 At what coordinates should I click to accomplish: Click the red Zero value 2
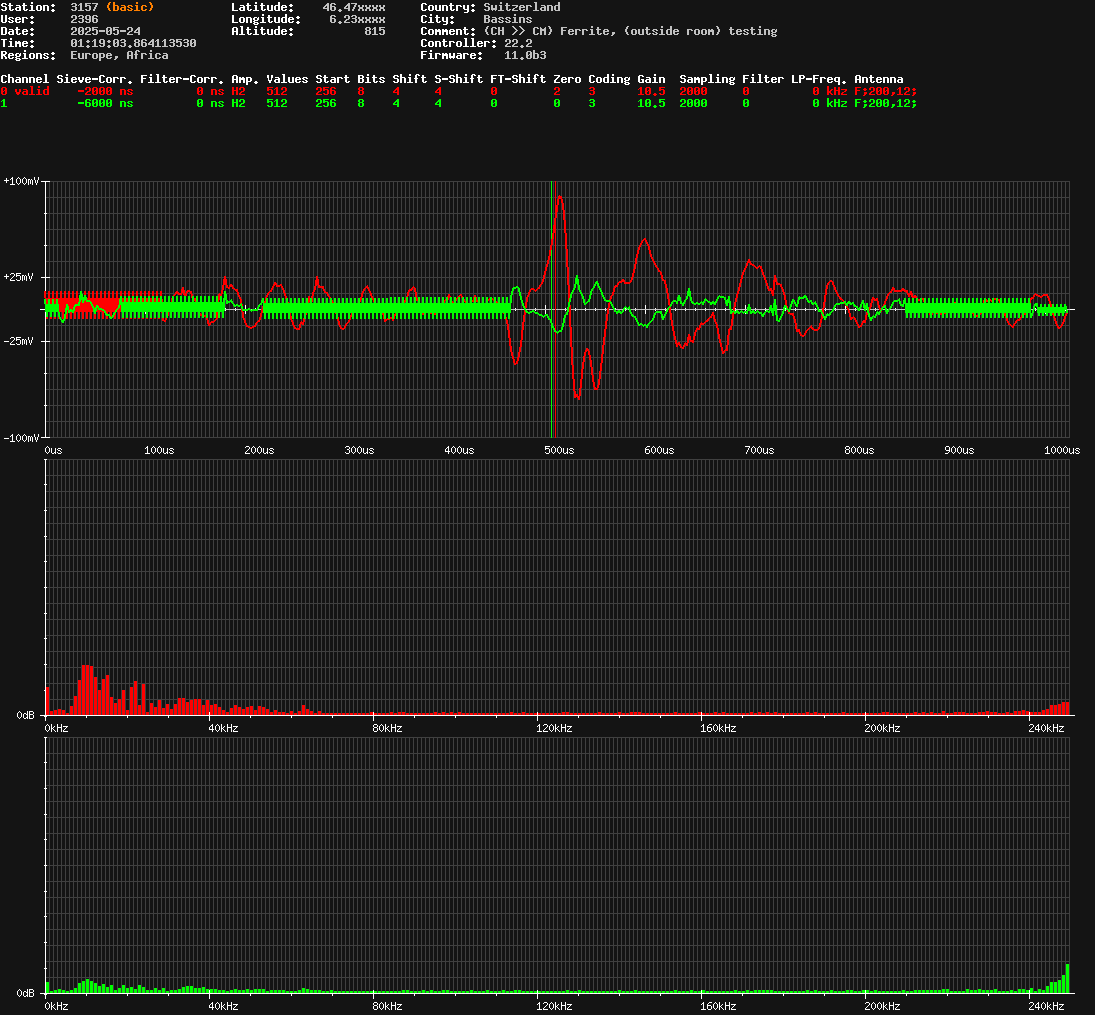557,92
